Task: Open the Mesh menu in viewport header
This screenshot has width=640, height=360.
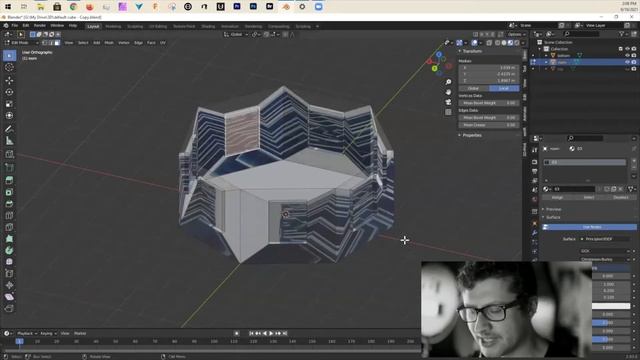Action: point(109,42)
